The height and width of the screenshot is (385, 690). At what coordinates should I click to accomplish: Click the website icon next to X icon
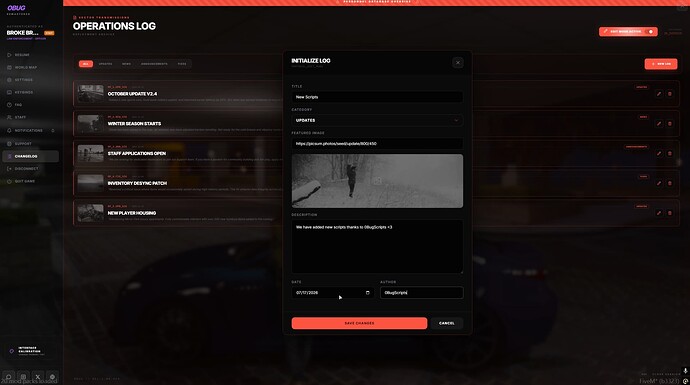click(x=52, y=377)
